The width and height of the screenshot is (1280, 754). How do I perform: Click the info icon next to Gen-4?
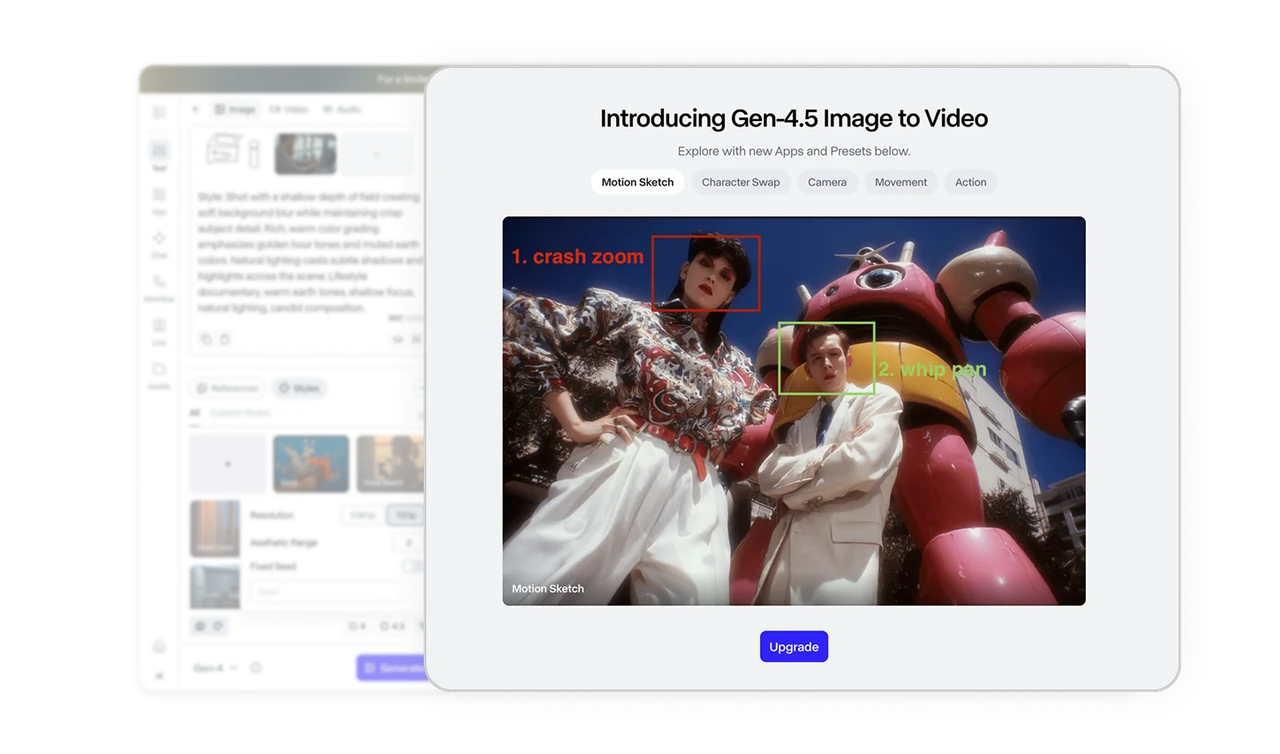[256, 668]
